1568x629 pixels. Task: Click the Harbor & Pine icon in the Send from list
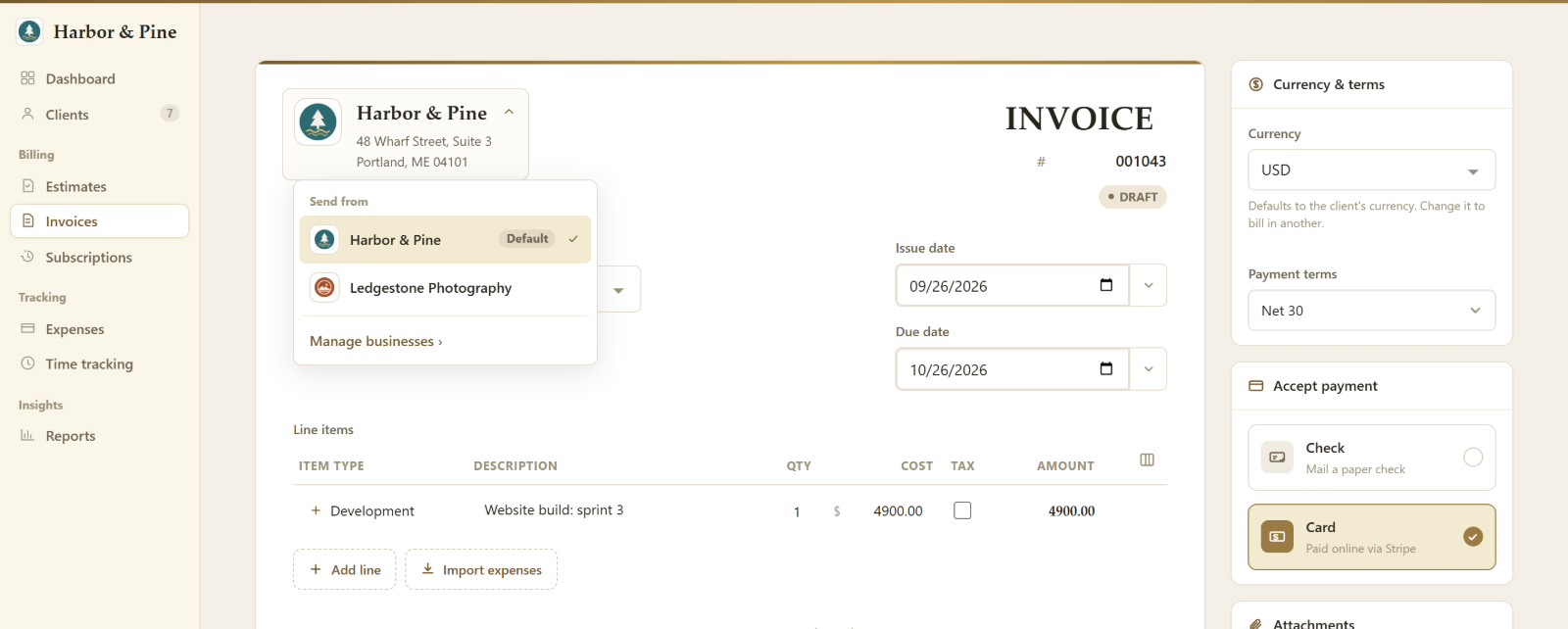pos(324,239)
